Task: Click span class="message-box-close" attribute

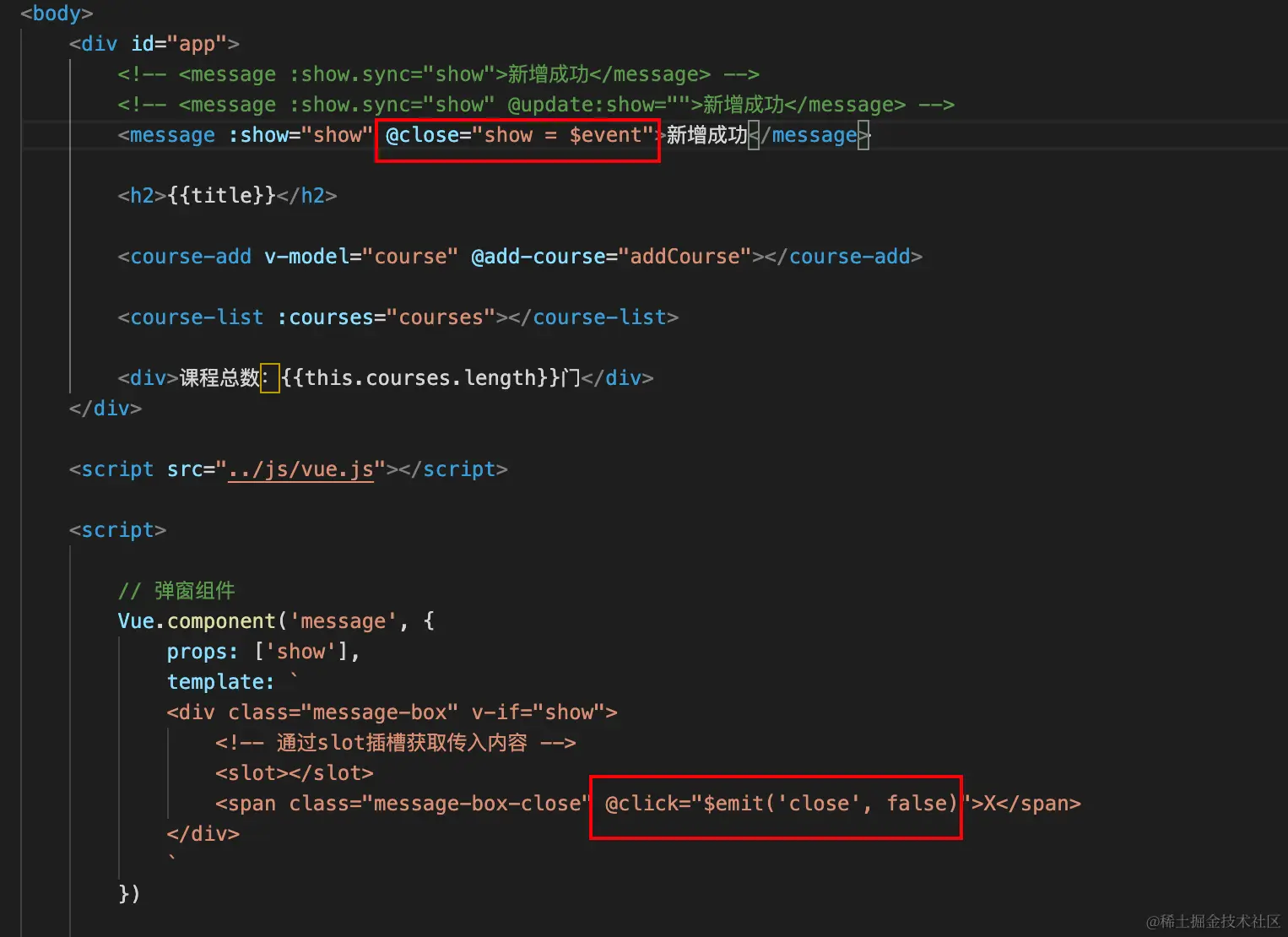Action: [x=440, y=804]
